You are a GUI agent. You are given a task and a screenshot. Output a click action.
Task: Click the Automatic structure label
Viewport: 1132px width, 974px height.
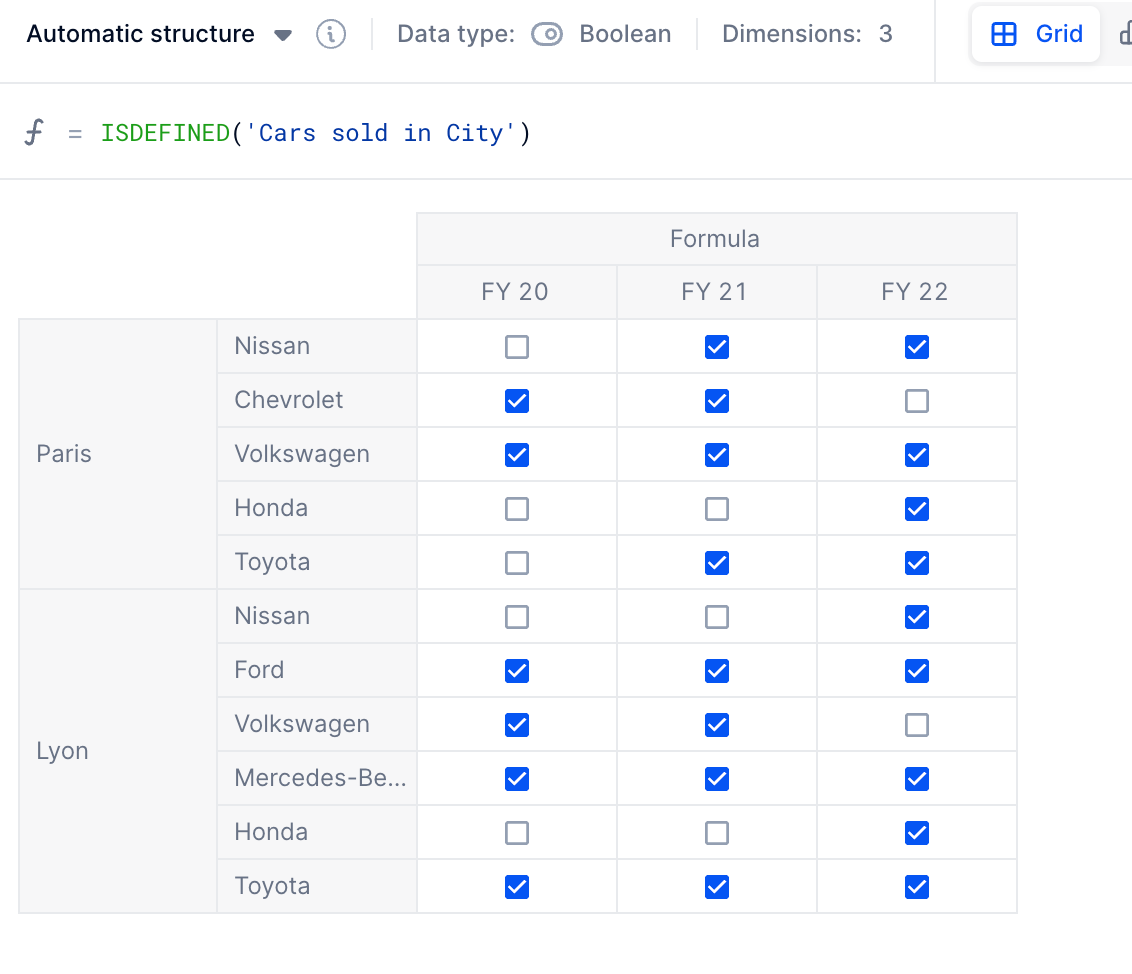140,34
